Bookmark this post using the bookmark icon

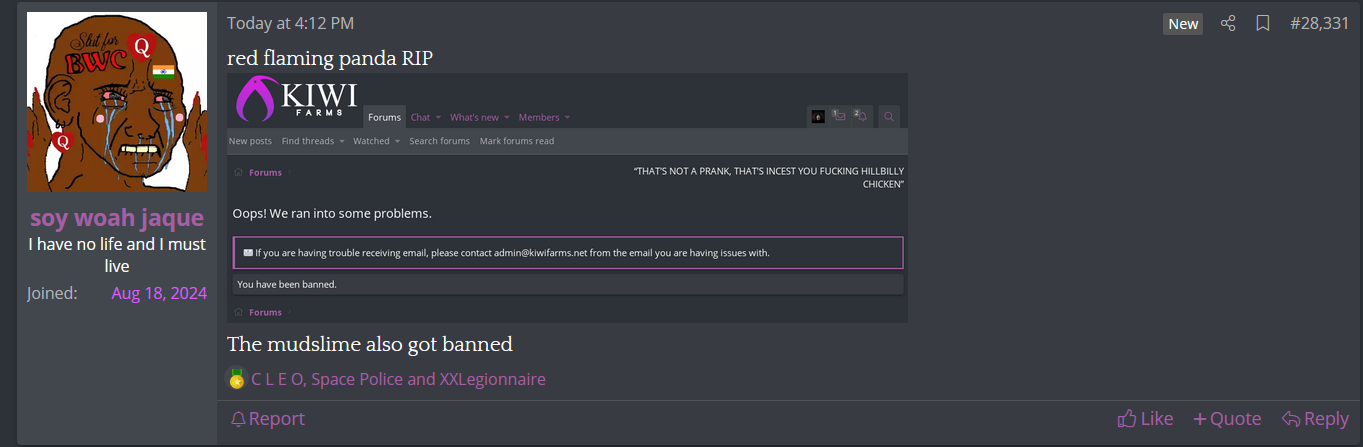(x=1262, y=24)
